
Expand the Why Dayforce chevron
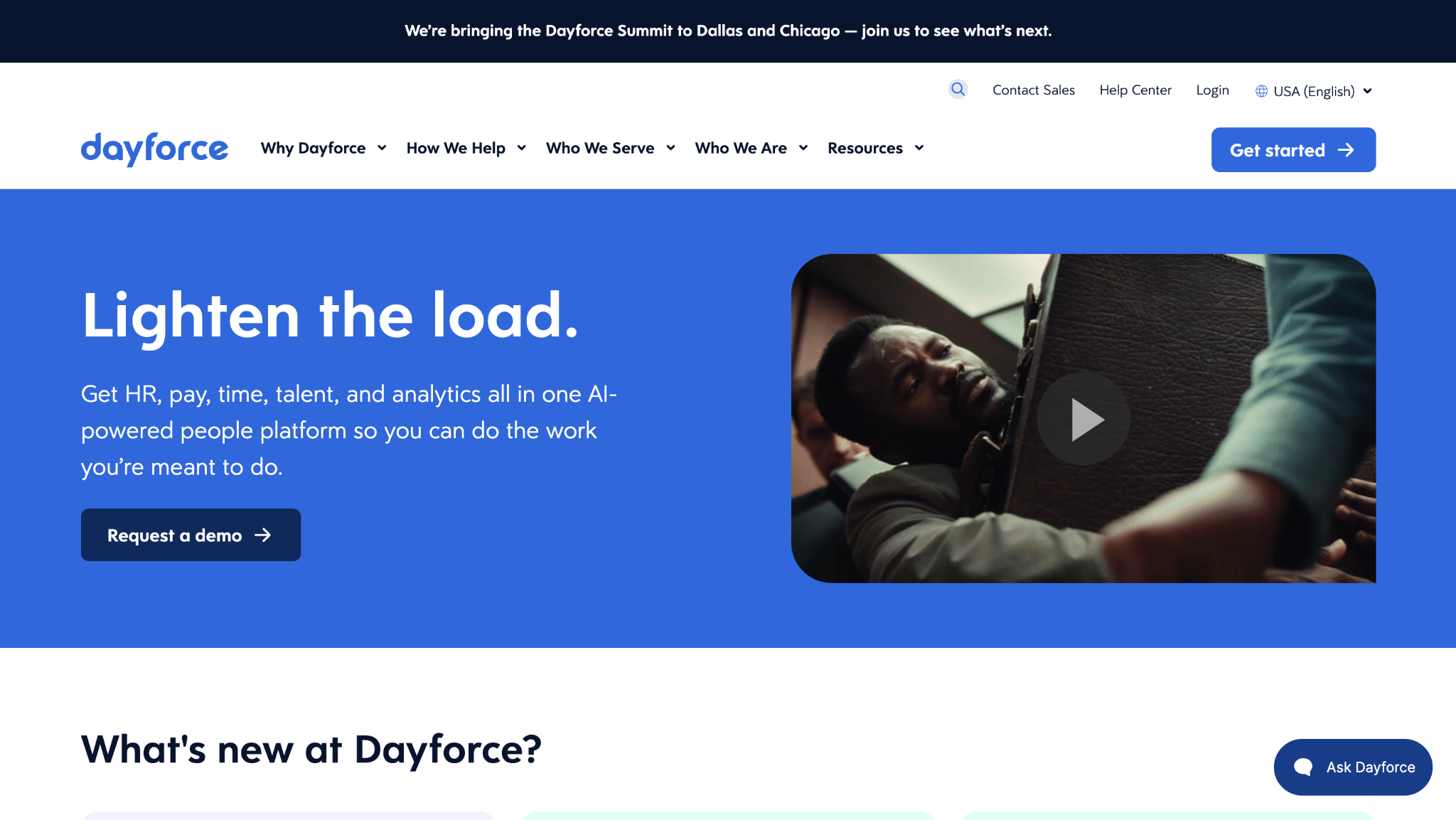click(x=382, y=148)
